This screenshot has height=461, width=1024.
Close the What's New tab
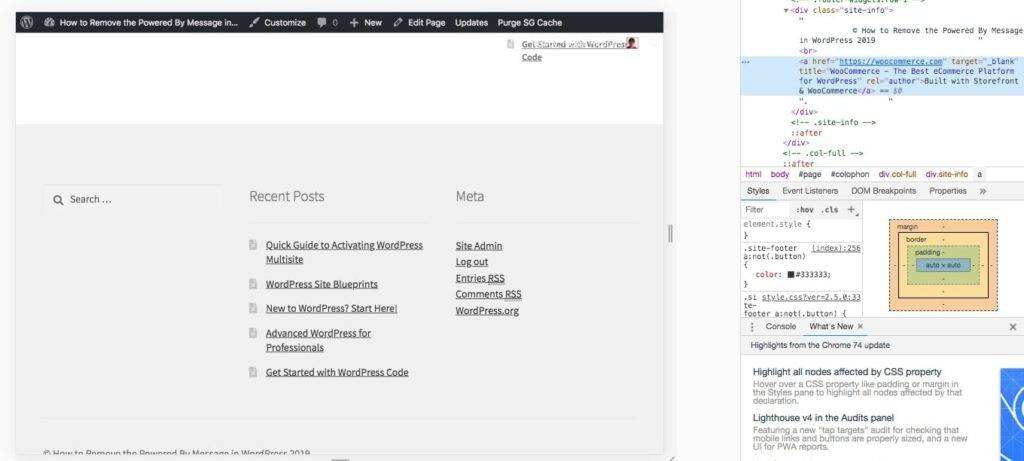pos(860,326)
